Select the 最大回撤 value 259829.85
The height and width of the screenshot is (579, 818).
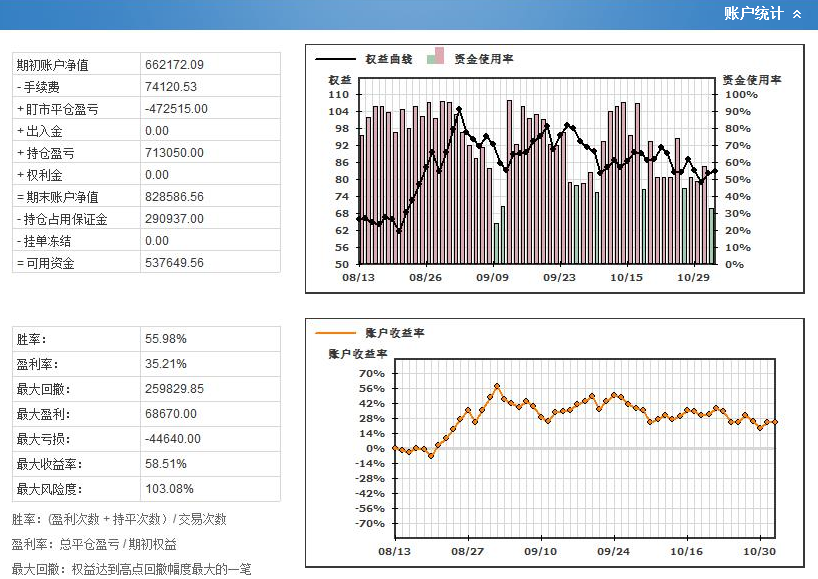click(x=174, y=389)
